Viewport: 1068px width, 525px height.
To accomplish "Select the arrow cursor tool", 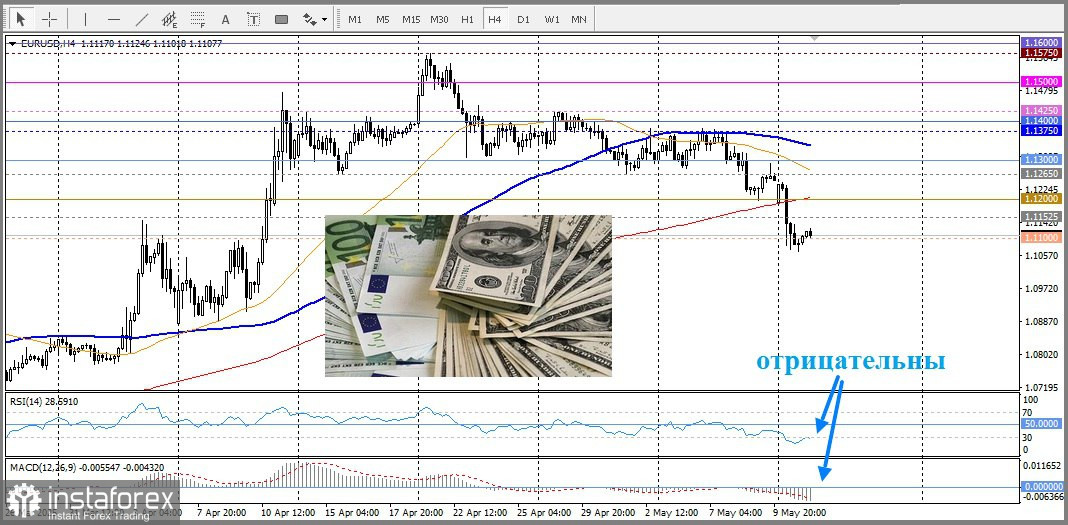I will [x=22, y=19].
